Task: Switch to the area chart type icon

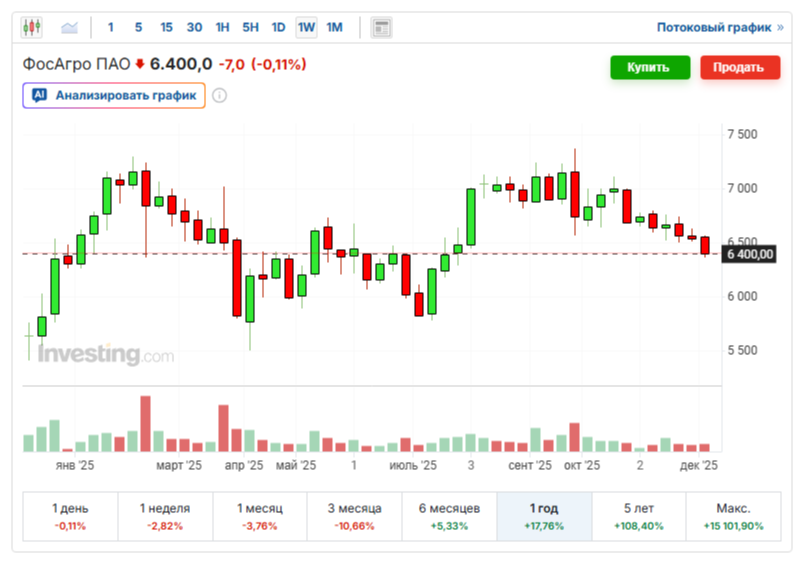Action: (x=69, y=27)
